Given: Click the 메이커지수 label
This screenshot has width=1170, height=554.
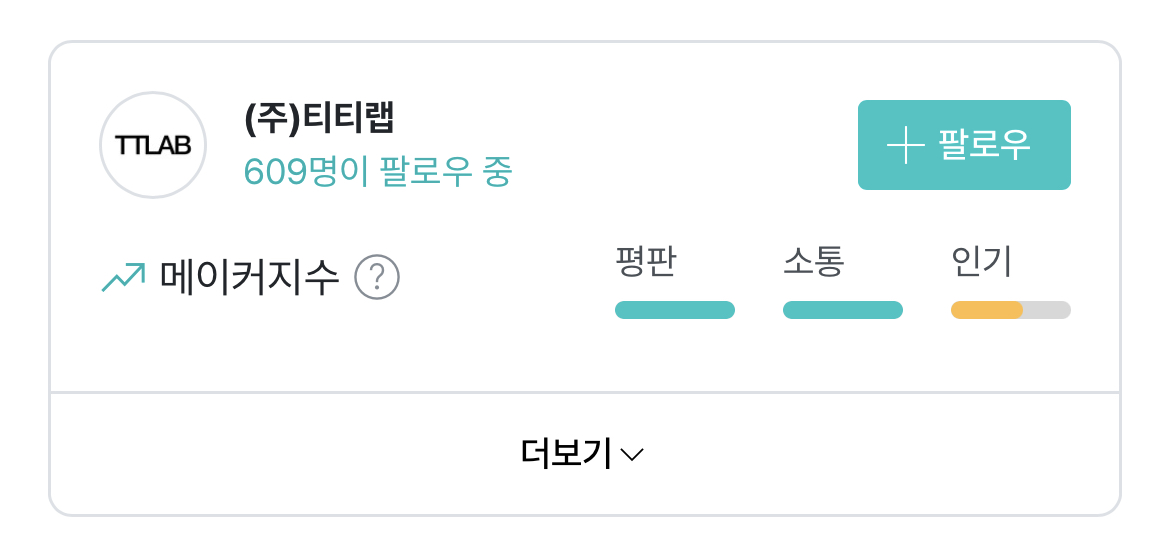Looking at the screenshot, I should tap(250, 278).
